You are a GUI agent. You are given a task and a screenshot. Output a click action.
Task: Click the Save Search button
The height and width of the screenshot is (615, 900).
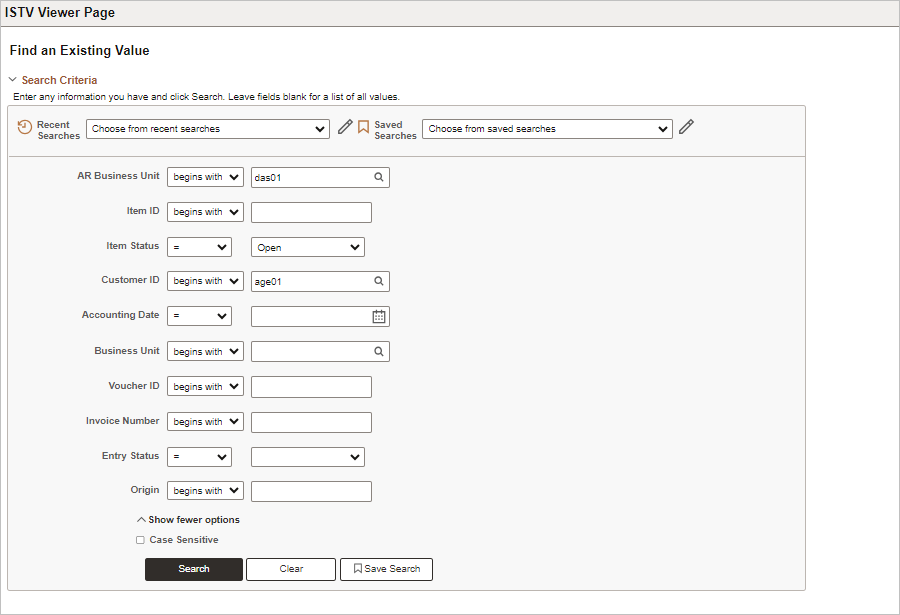[386, 569]
